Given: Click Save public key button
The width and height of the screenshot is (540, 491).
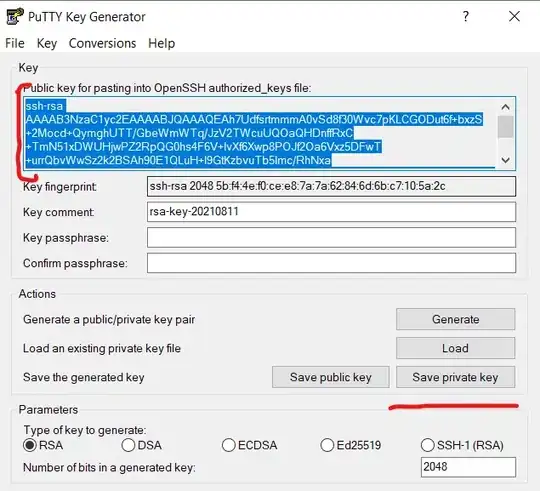Looking at the screenshot, I should (x=331, y=377).
